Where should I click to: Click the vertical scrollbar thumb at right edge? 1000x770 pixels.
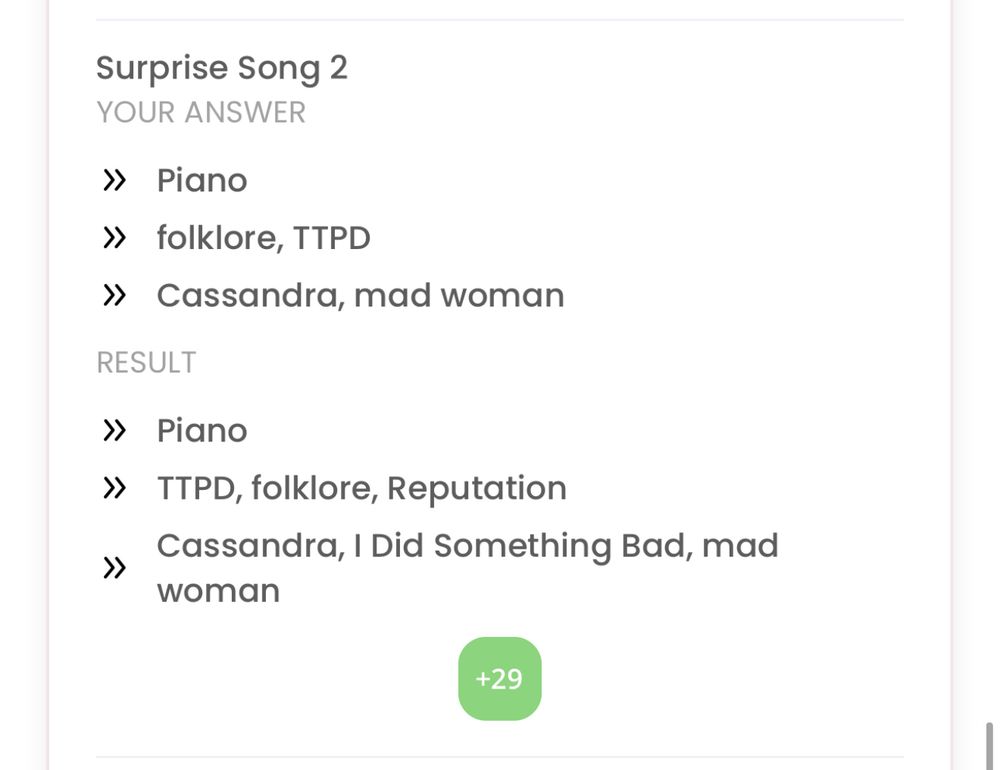tap(989, 746)
